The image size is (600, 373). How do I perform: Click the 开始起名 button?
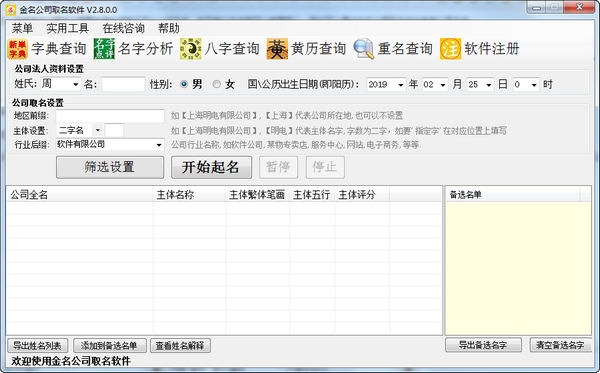tap(211, 167)
